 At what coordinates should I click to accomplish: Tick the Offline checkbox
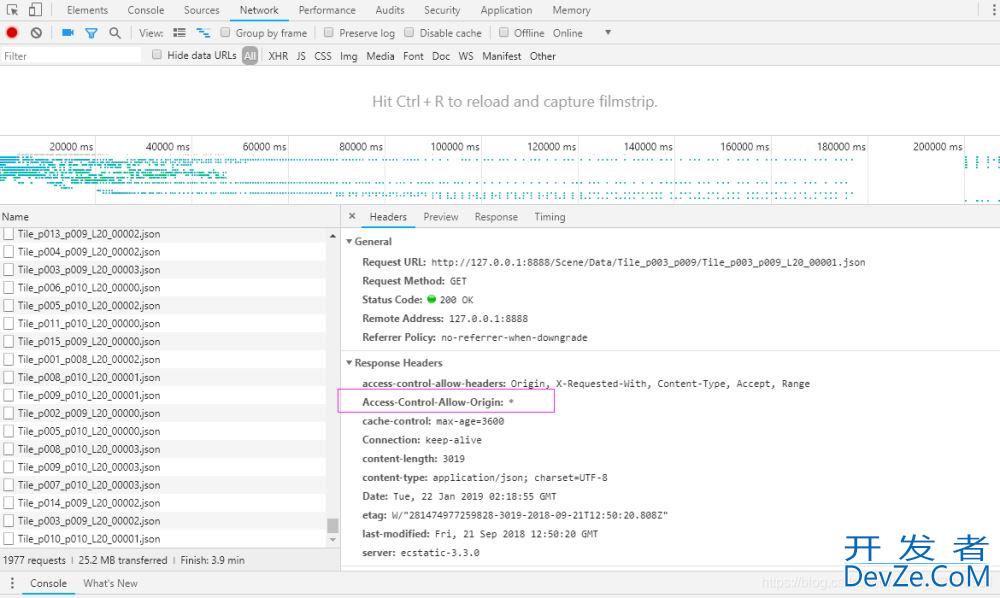tap(503, 33)
